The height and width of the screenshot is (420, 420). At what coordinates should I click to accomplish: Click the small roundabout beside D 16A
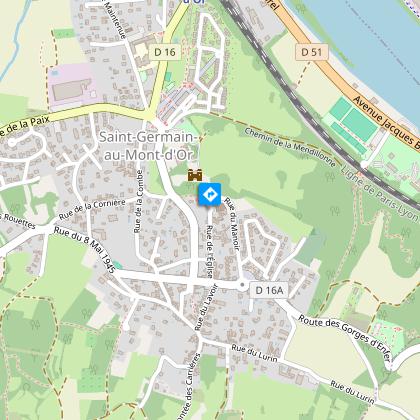click(242, 285)
